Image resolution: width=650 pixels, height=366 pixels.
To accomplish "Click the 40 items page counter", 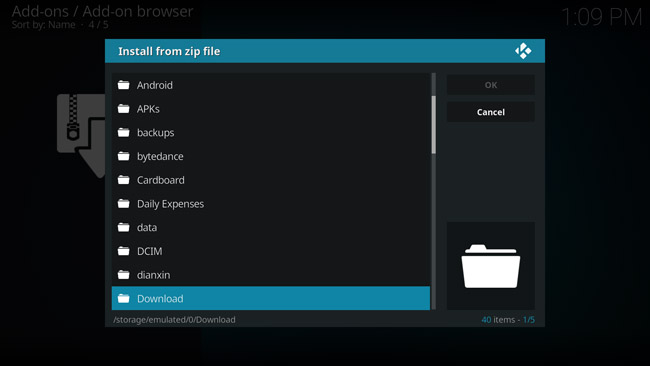I will pyautogui.click(x=508, y=320).
